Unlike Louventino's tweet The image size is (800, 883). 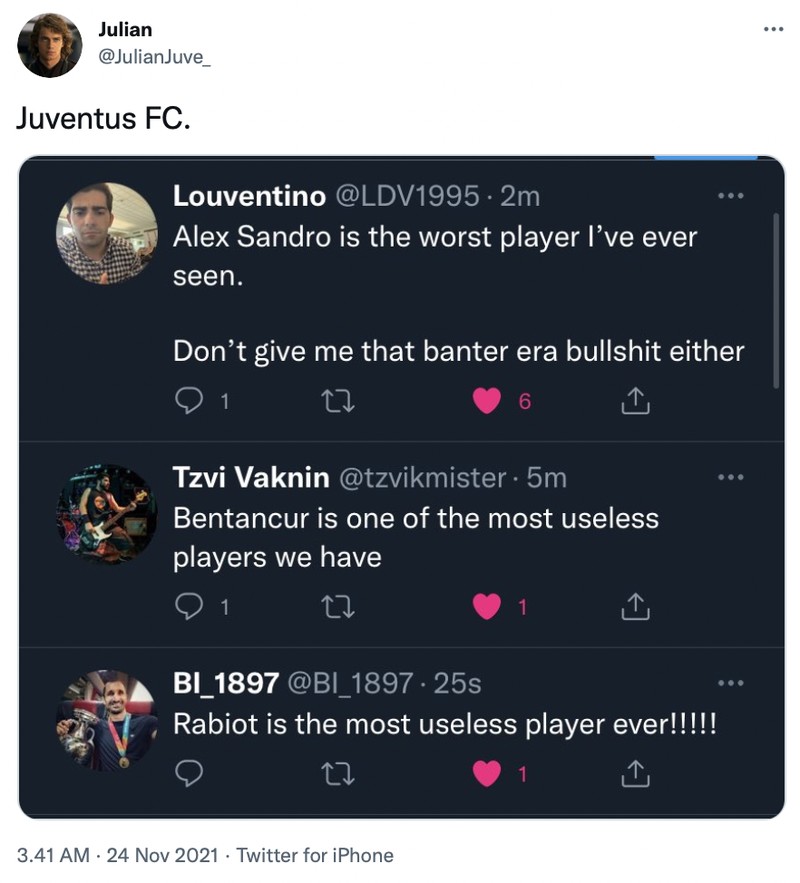[487, 401]
